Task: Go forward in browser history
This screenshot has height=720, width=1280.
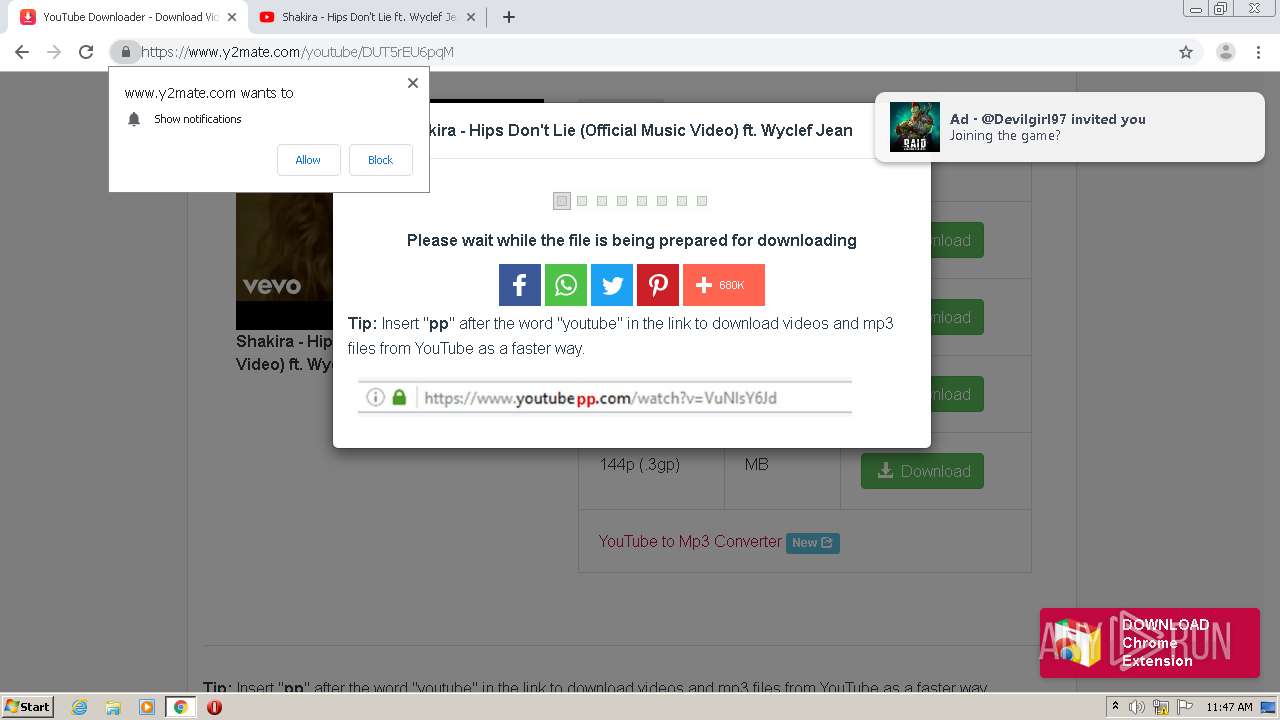Action: [54, 52]
